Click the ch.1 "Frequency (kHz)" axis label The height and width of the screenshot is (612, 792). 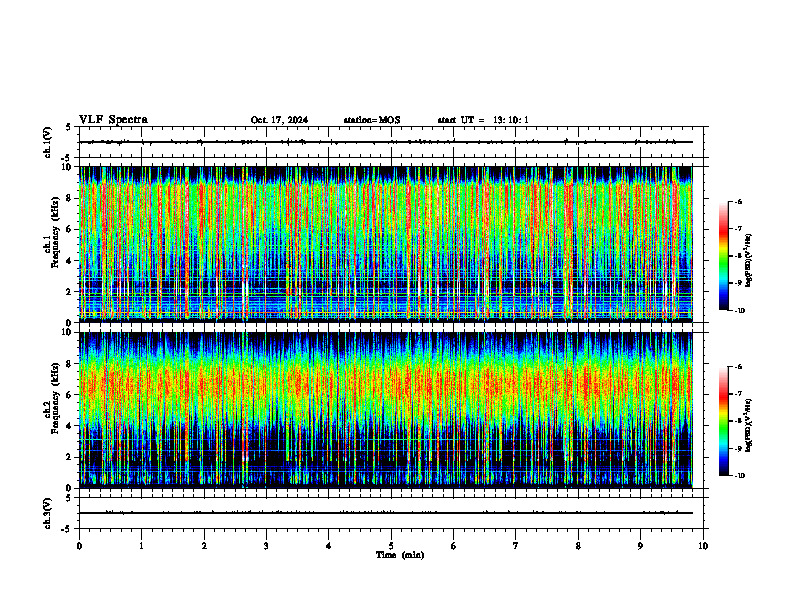[x=55, y=233]
